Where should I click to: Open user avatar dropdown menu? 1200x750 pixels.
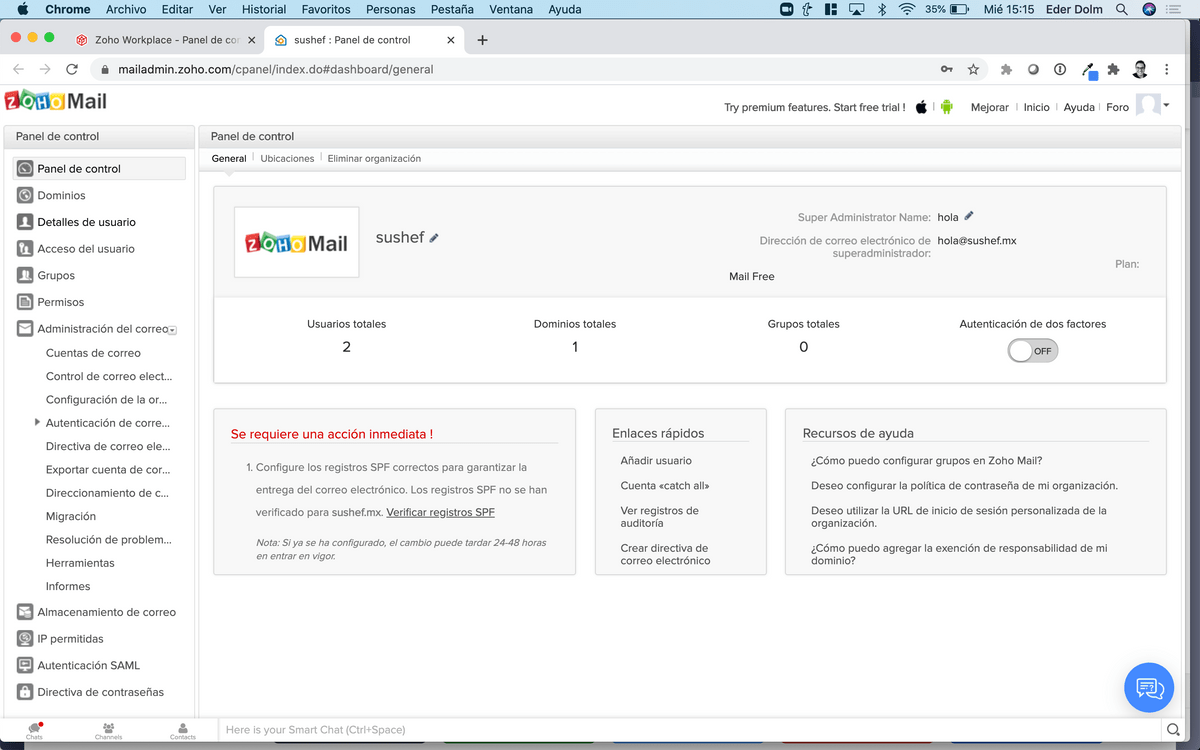tap(1153, 106)
